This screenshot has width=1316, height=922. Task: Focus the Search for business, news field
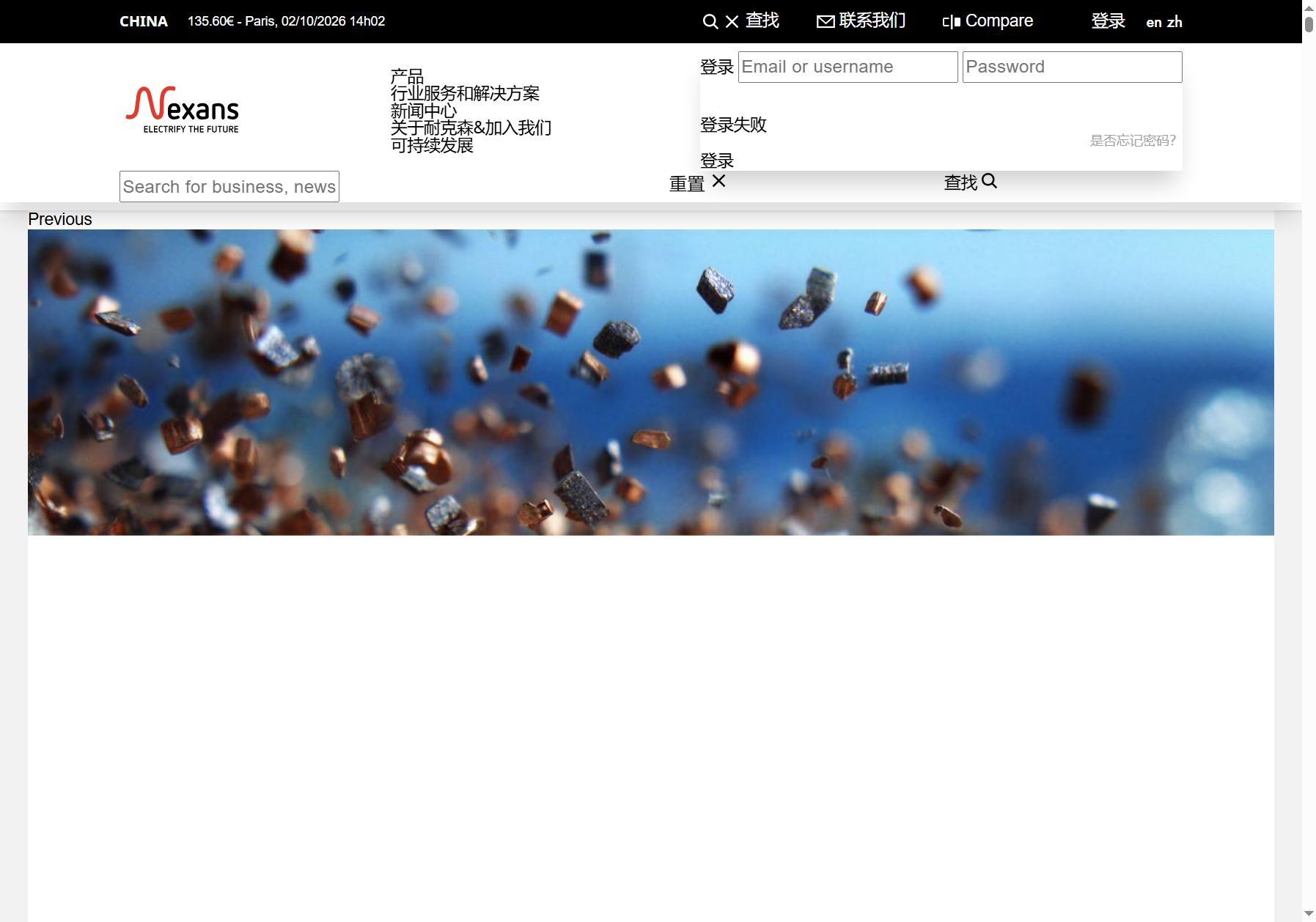[229, 186]
